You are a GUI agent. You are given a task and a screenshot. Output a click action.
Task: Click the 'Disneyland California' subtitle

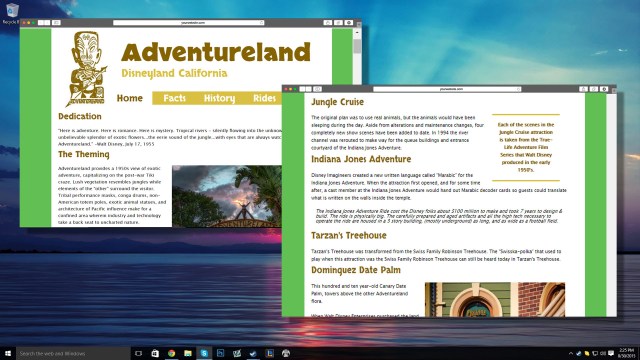coord(174,73)
